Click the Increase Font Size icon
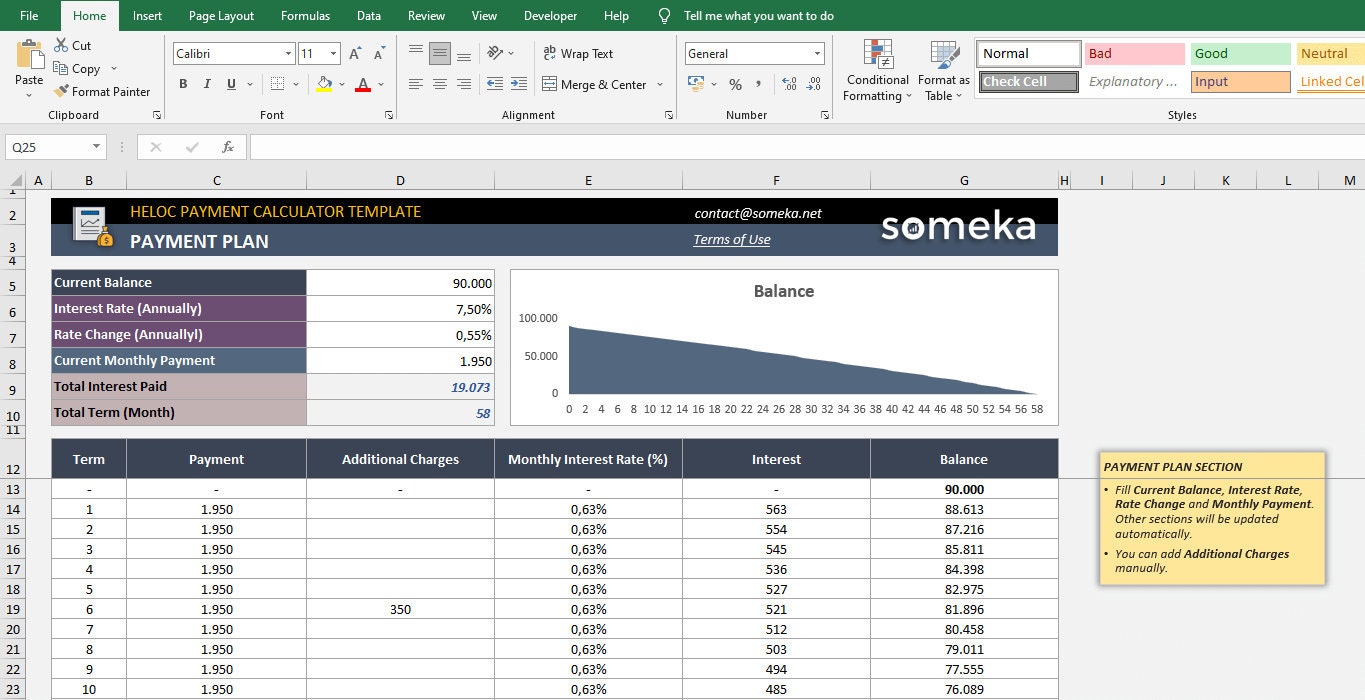 point(358,54)
